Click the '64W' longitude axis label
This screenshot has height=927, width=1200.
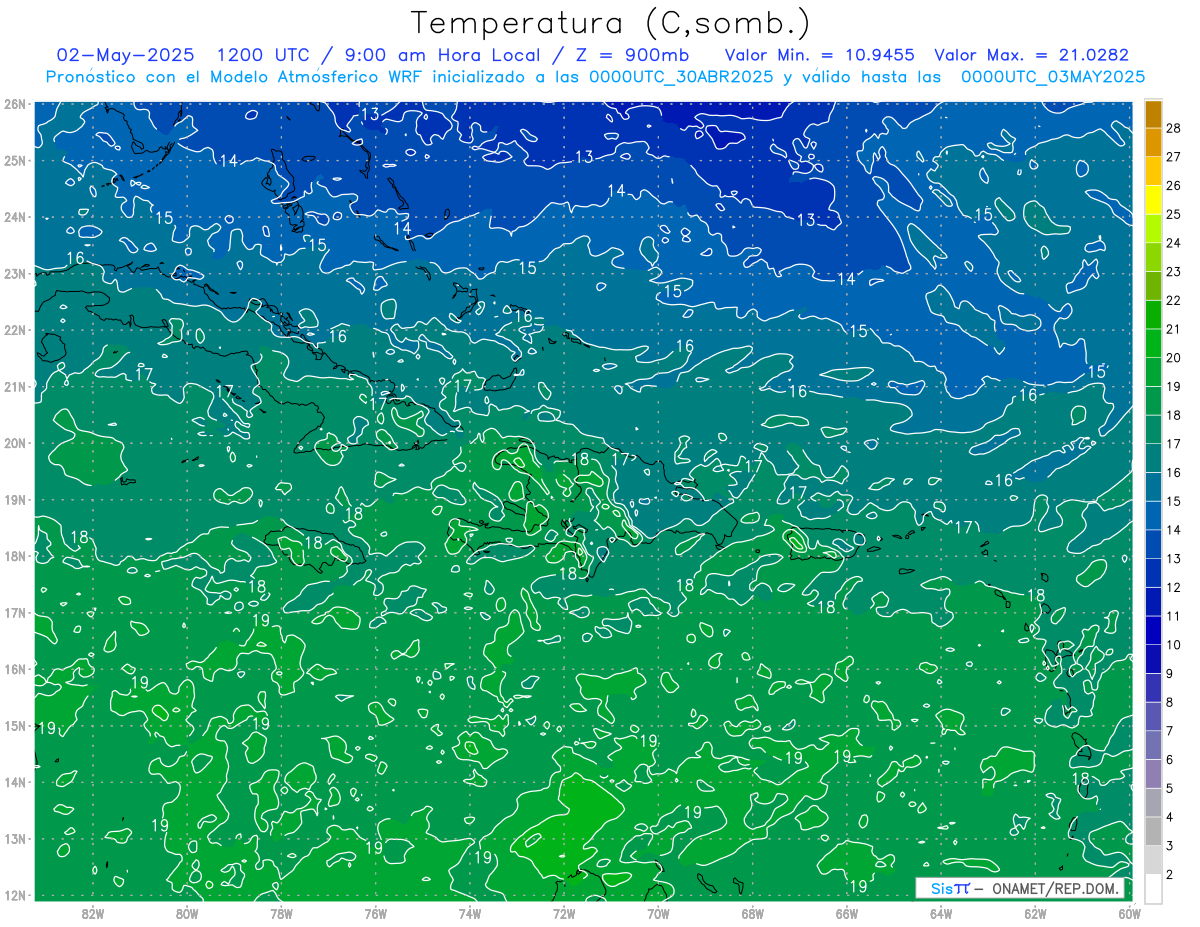tap(941, 912)
